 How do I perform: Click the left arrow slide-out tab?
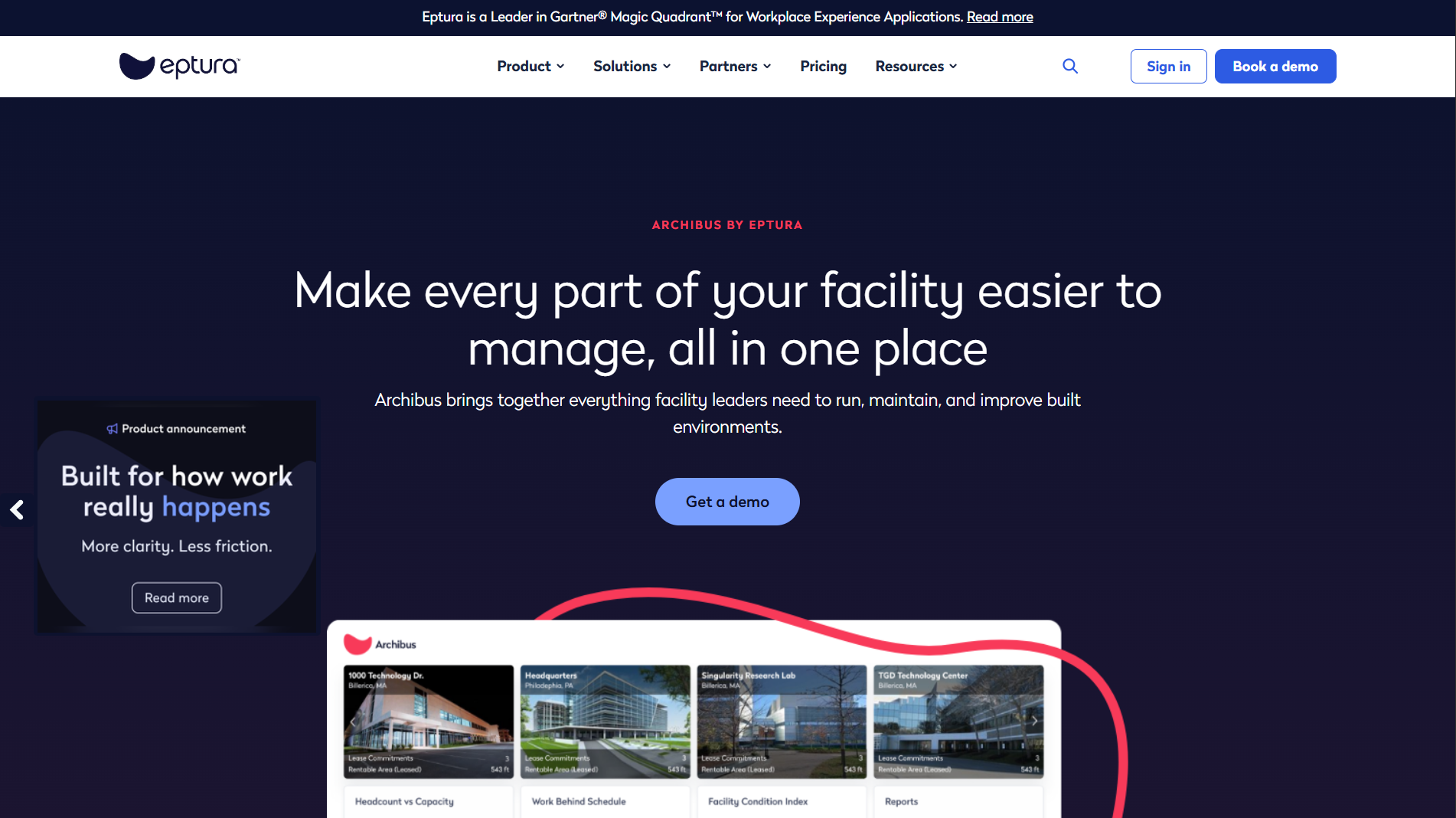click(17, 509)
